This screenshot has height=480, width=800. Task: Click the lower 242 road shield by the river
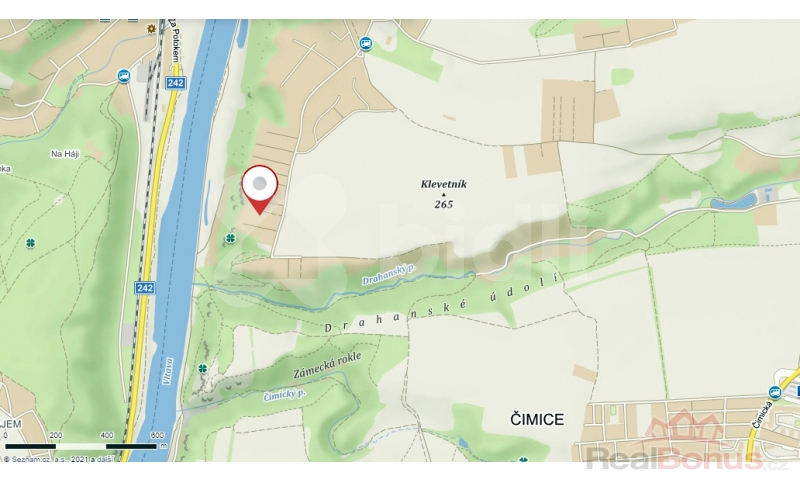(x=145, y=288)
